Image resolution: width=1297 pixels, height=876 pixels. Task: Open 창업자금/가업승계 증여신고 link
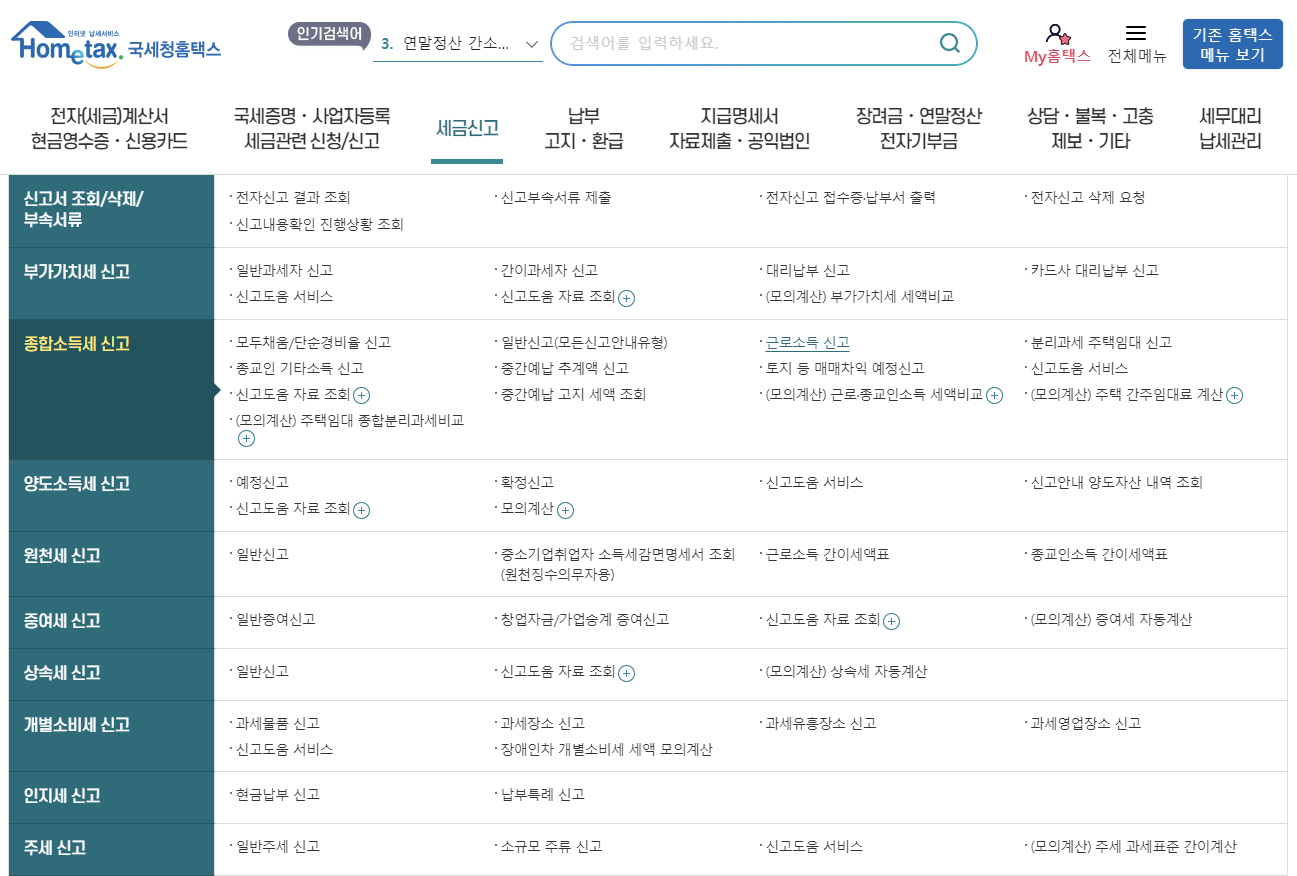point(584,620)
